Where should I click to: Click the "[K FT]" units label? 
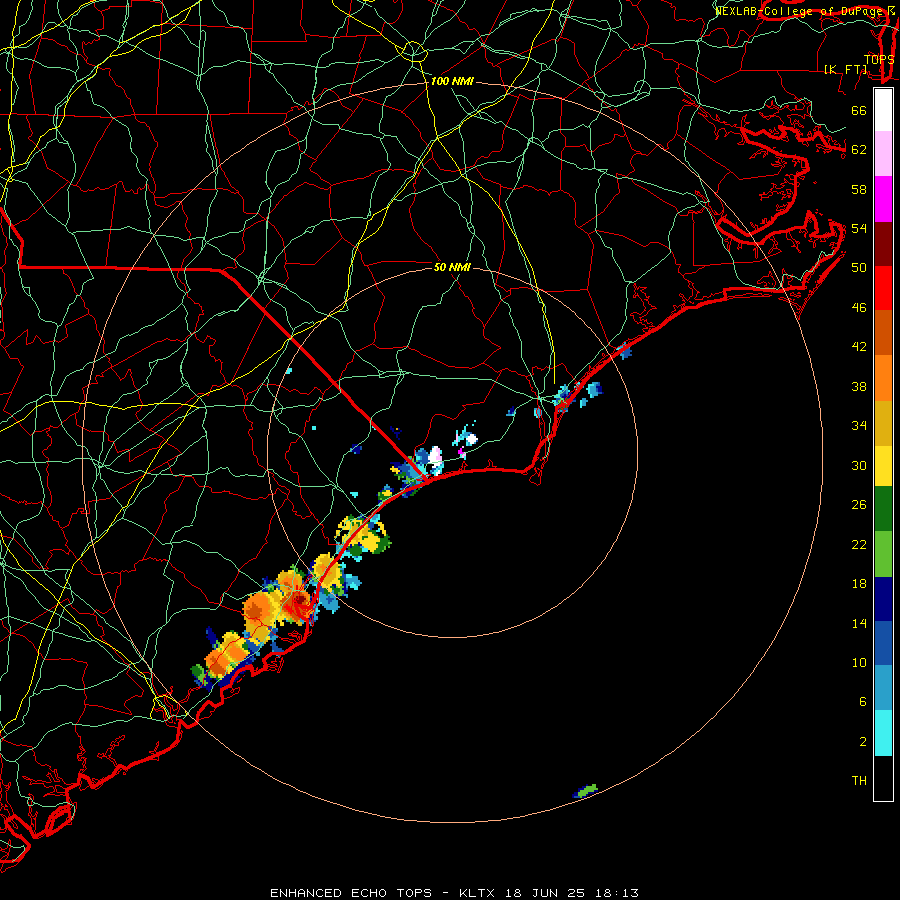[845, 69]
